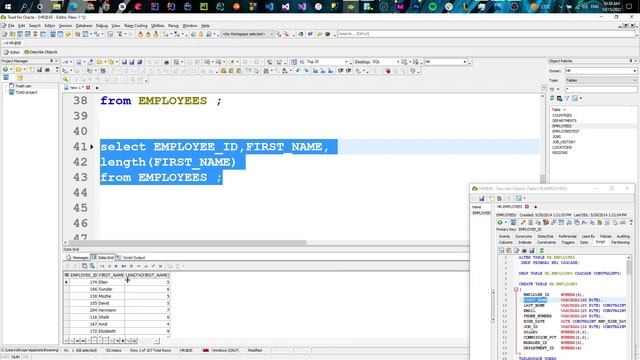Go to next record in data grid
This screenshot has width=640, height=360.
pyautogui.click(x=116, y=266)
